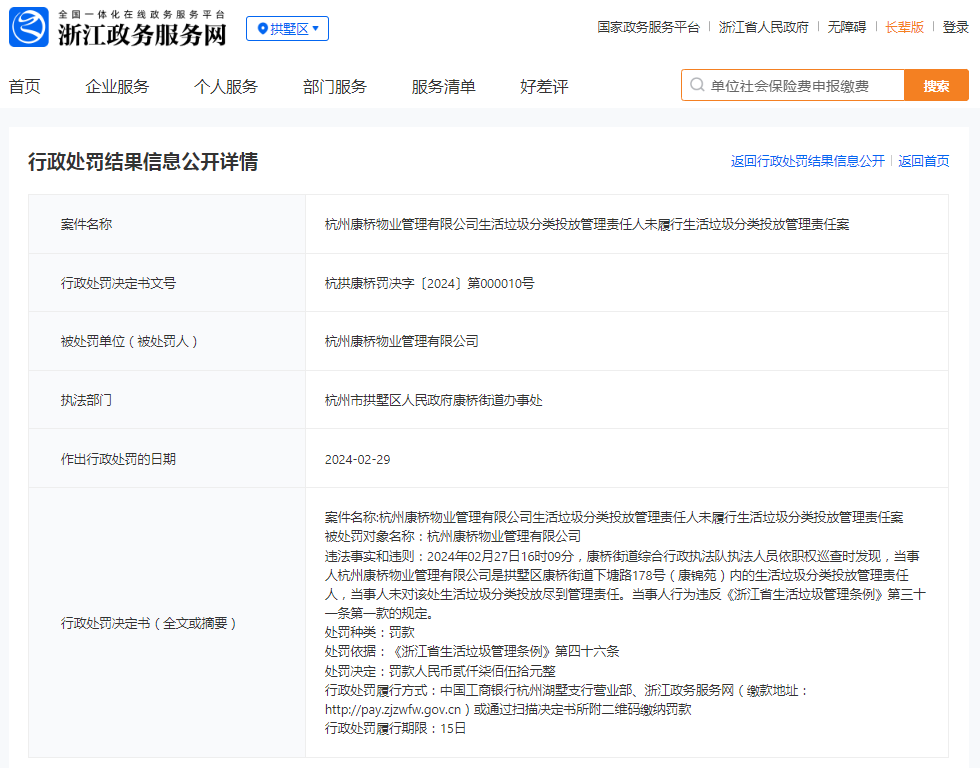The image size is (980, 768).
Task: Click the date 2024-02-29
Action: click(x=358, y=459)
